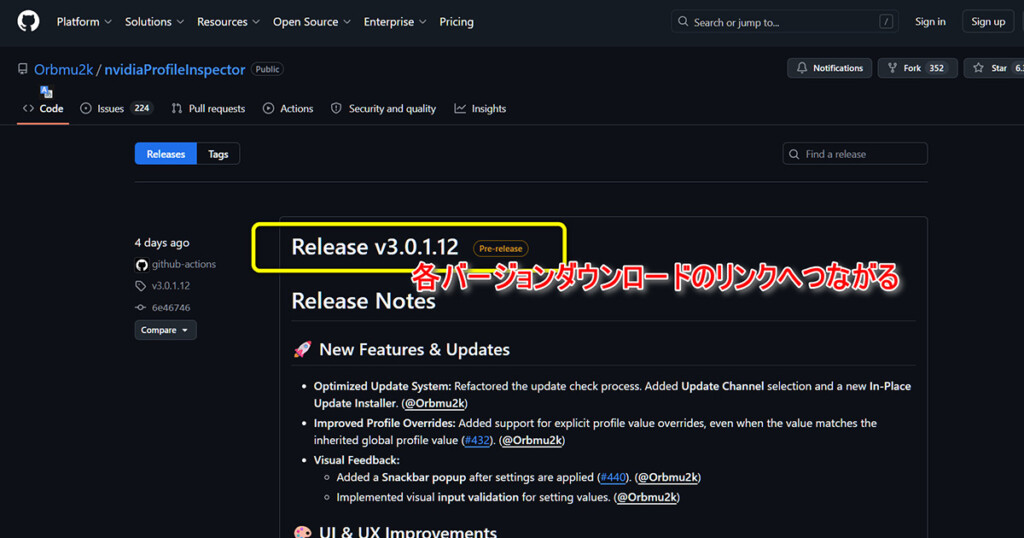Open the Release v3.0.1.12 title link
This screenshot has height=538, width=1024.
pyautogui.click(x=375, y=247)
